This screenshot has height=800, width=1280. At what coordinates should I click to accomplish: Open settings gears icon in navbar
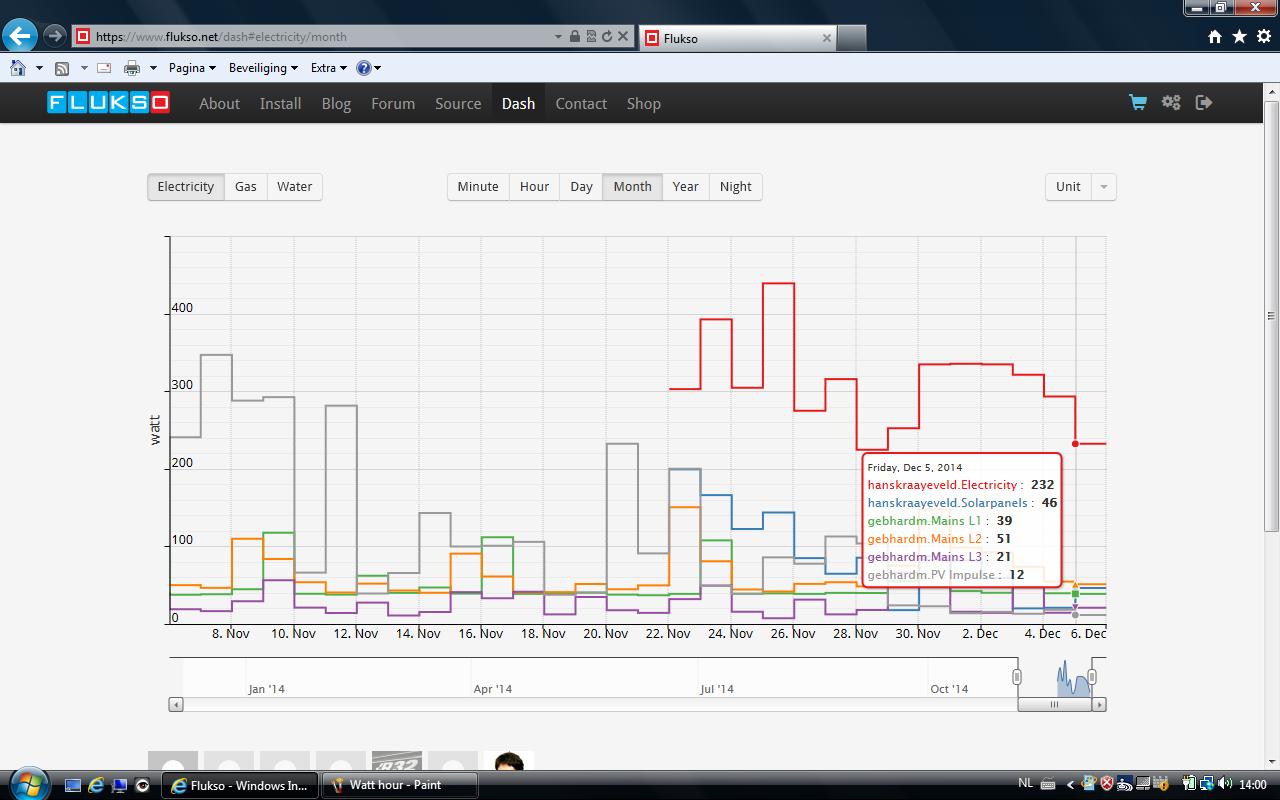coord(1171,103)
